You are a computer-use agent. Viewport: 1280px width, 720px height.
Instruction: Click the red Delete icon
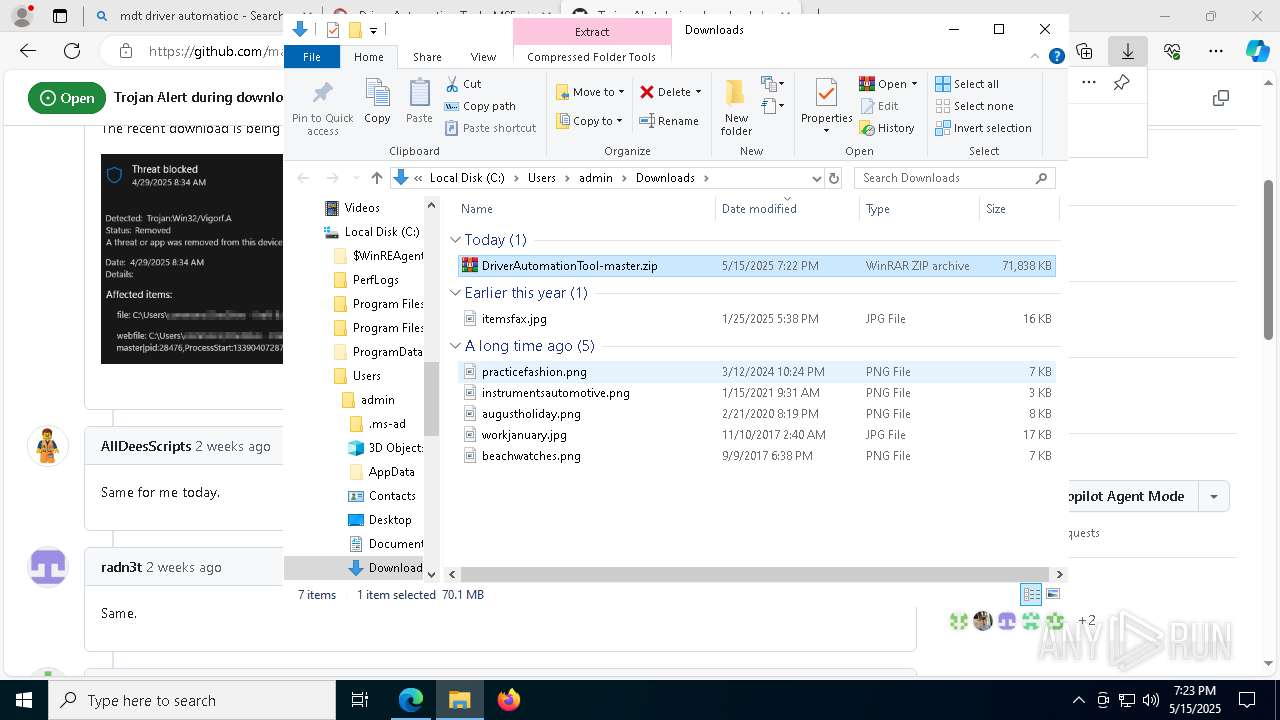point(647,92)
